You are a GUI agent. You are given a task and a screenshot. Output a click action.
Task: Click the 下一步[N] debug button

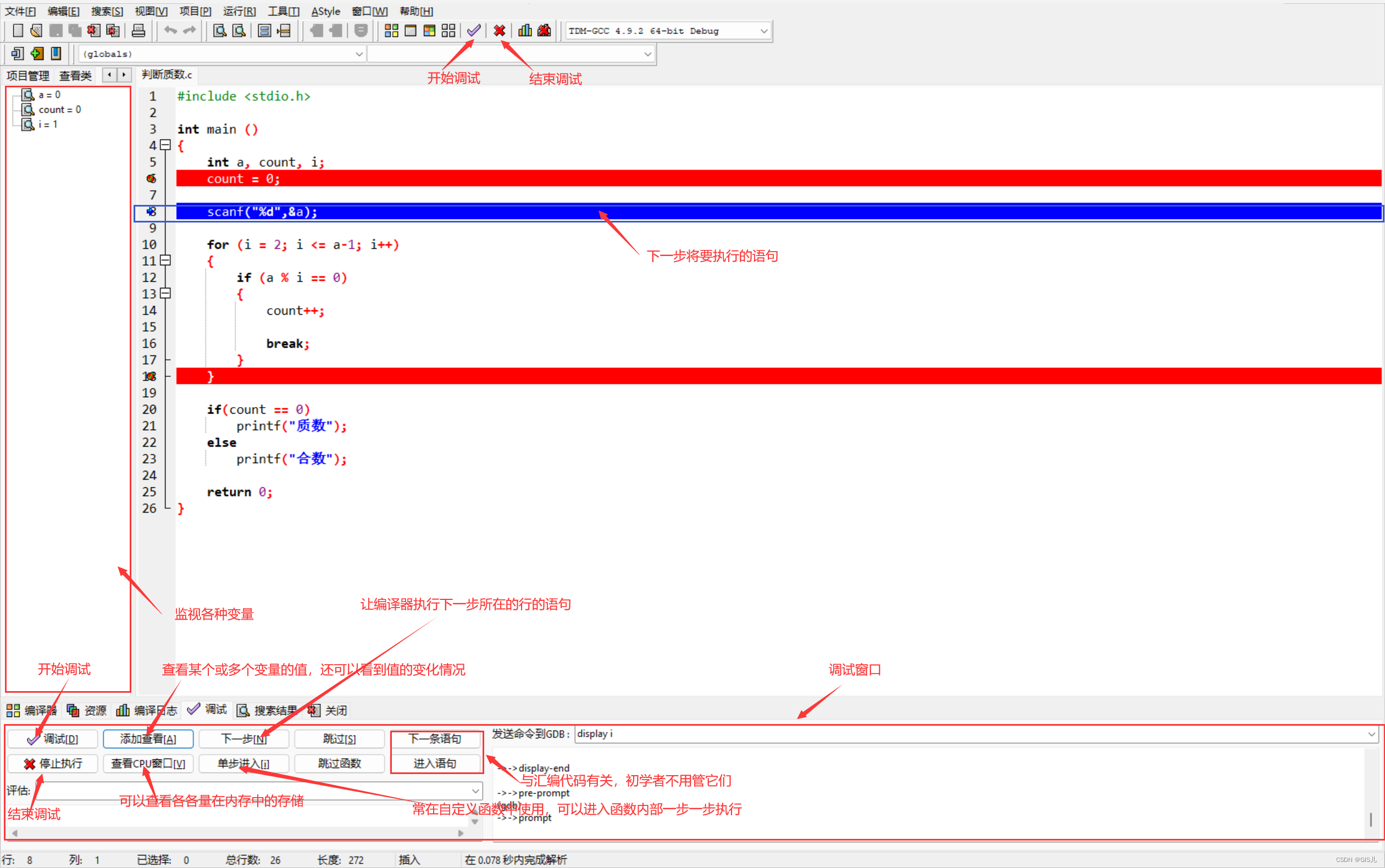244,738
